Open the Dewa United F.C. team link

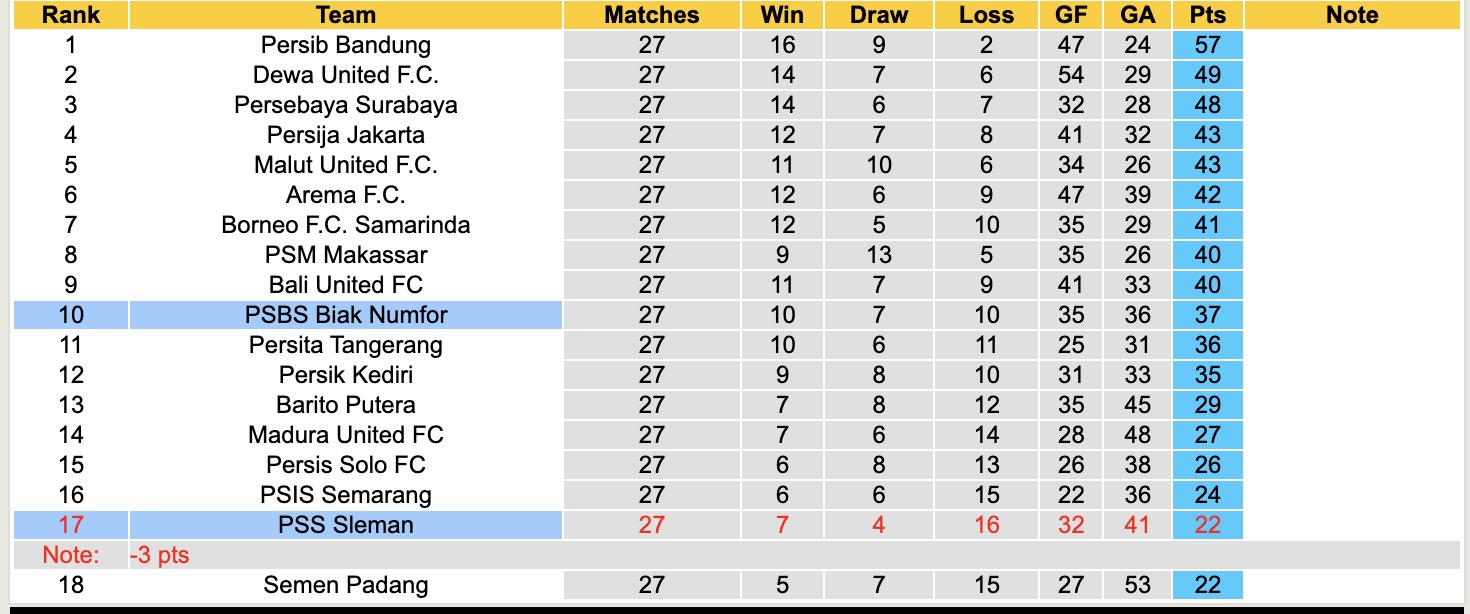(345, 75)
